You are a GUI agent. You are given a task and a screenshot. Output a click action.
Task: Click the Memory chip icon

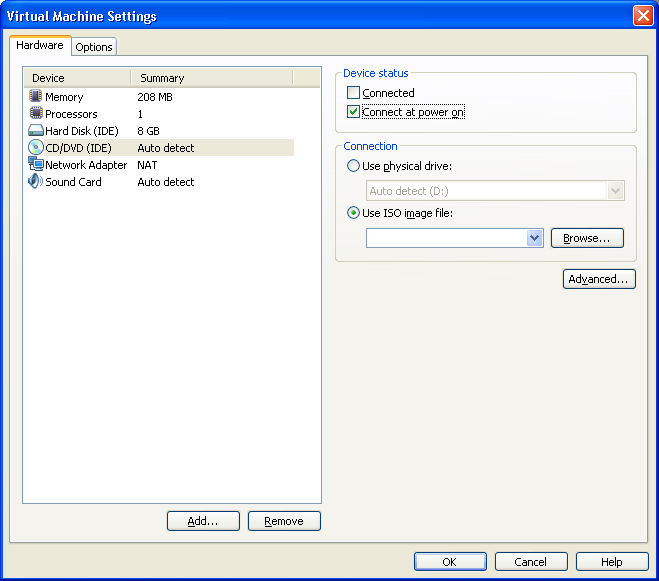point(36,96)
